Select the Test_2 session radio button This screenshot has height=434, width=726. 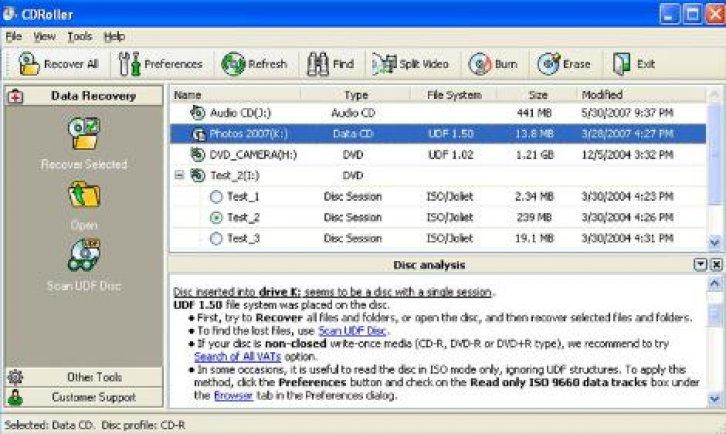(x=216, y=217)
